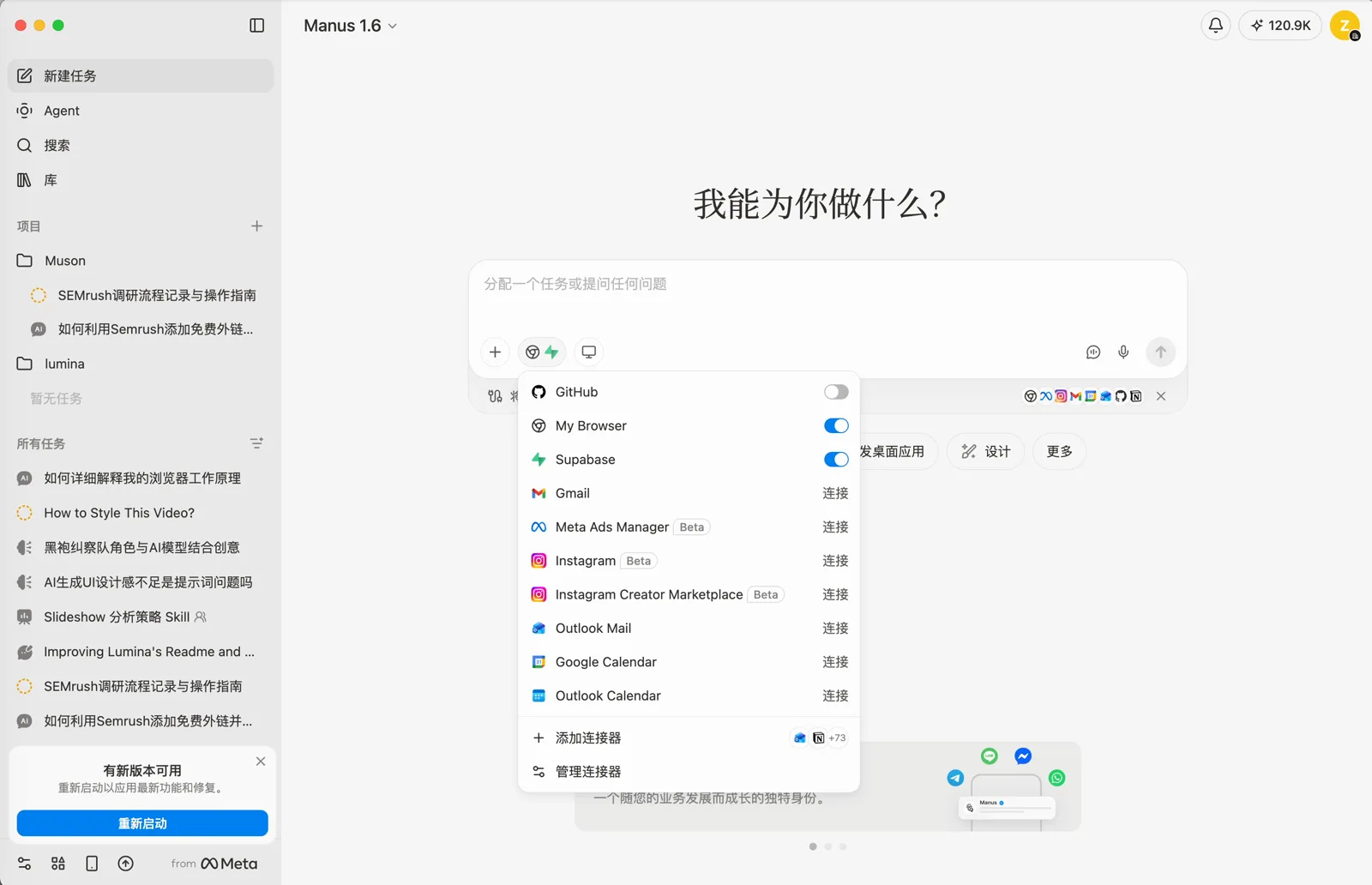
Task: Start a new task (新建任务)
Action: click(x=141, y=75)
